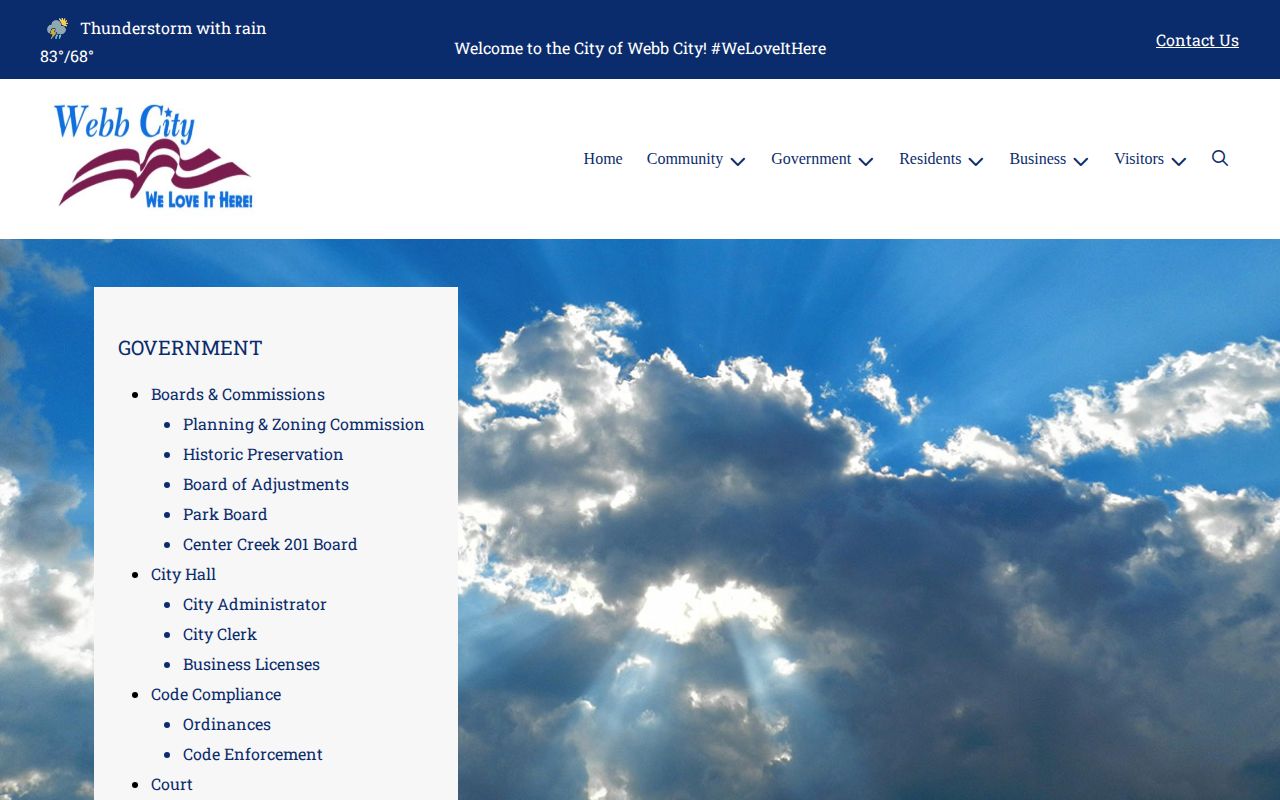Image resolution: width=1280 pixels, height=800 pixels.
Task: Click the search magnifier icon
Action: click(x=1220, y=158)
